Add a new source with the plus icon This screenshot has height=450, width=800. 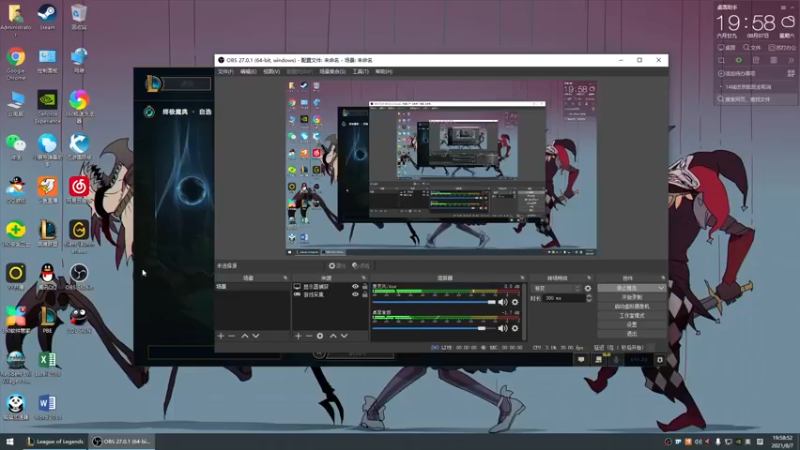click(x=298, y=336)
